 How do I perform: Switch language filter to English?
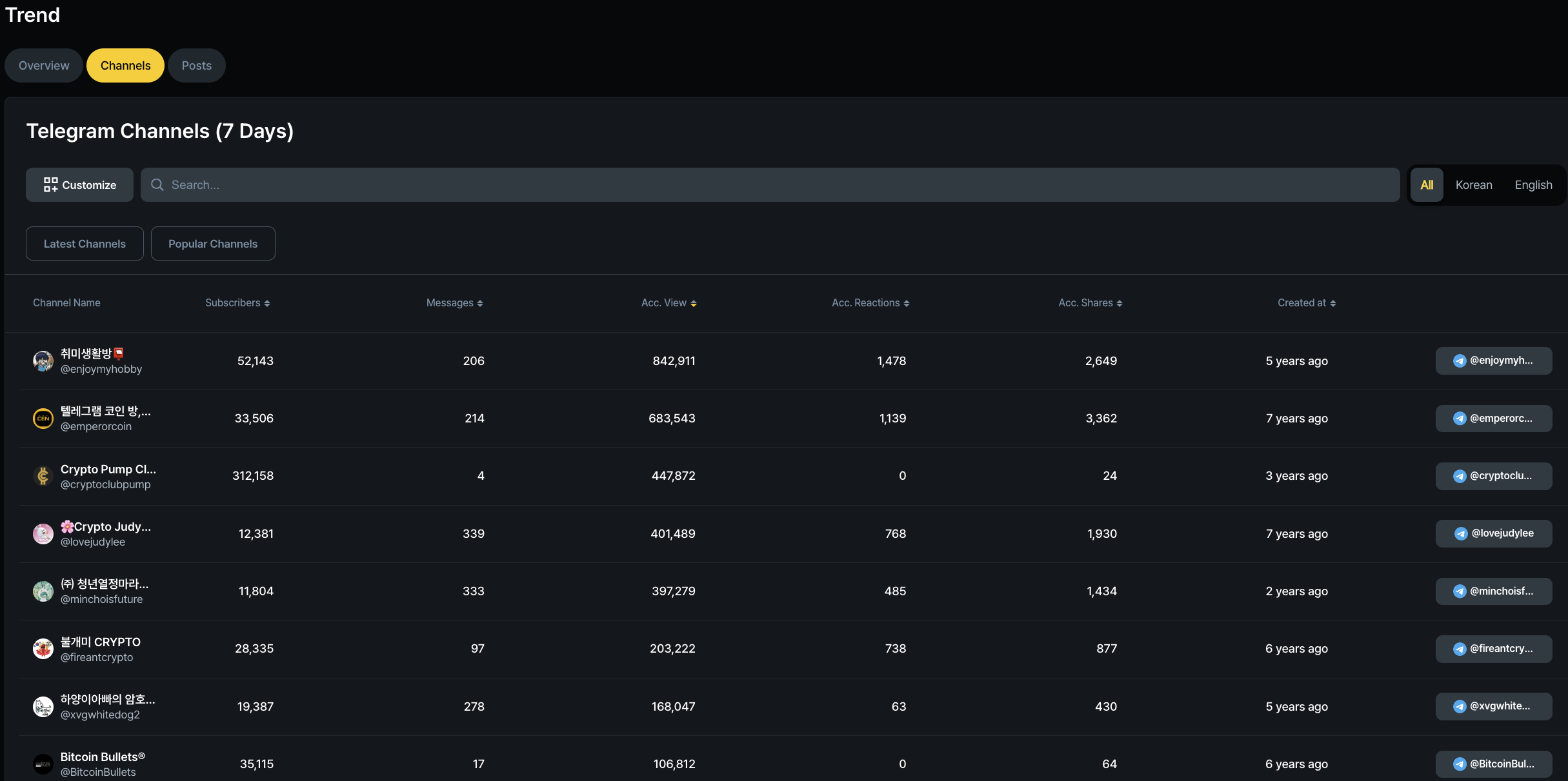[1533, 185]
